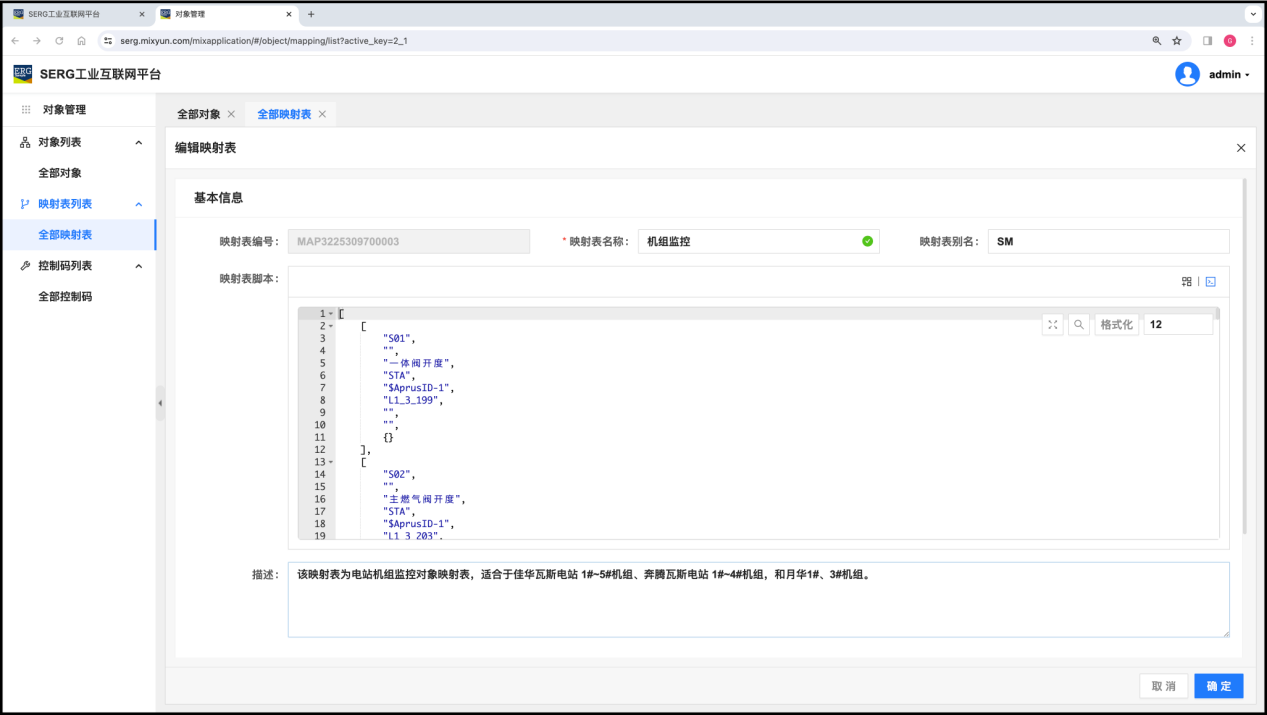Collapse the 对象列表 menu group
The image size is (1267, 715).
pos(139,143)
